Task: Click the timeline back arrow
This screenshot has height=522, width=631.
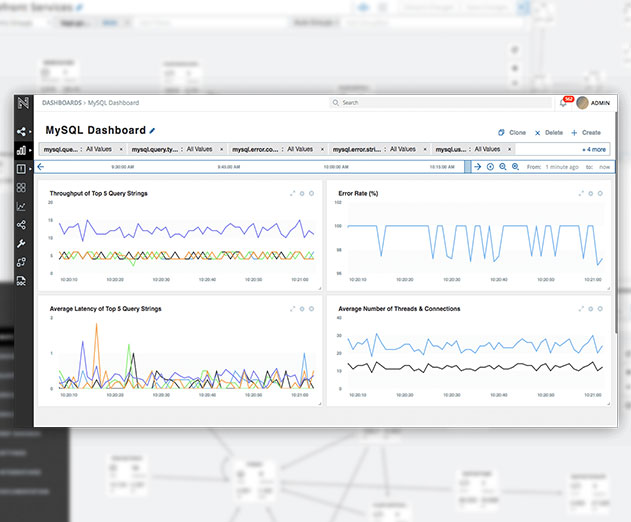Action: pyautogui.click(x=41, y=167)
